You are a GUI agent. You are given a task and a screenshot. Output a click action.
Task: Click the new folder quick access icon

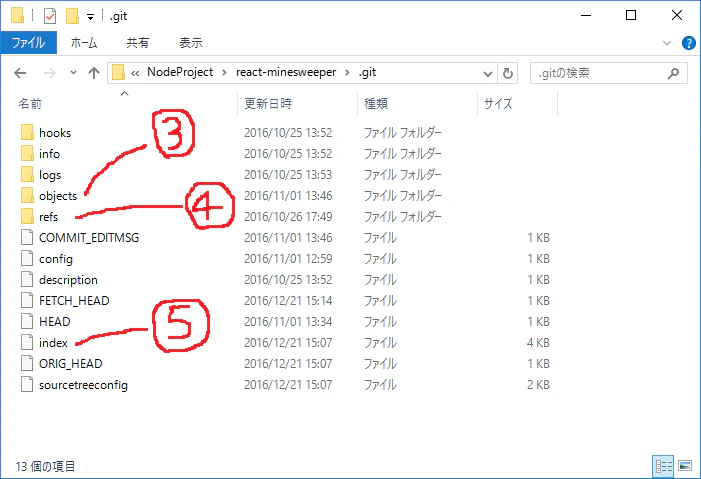(72, 17)
